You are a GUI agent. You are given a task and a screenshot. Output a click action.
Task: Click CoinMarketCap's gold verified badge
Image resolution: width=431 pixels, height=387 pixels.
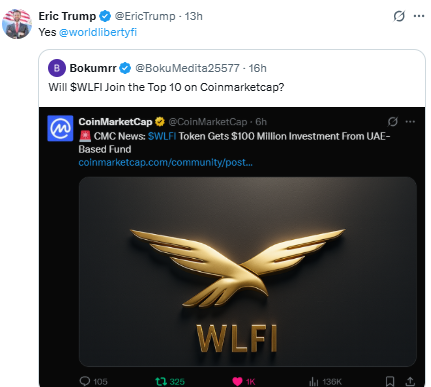[160, 122]
